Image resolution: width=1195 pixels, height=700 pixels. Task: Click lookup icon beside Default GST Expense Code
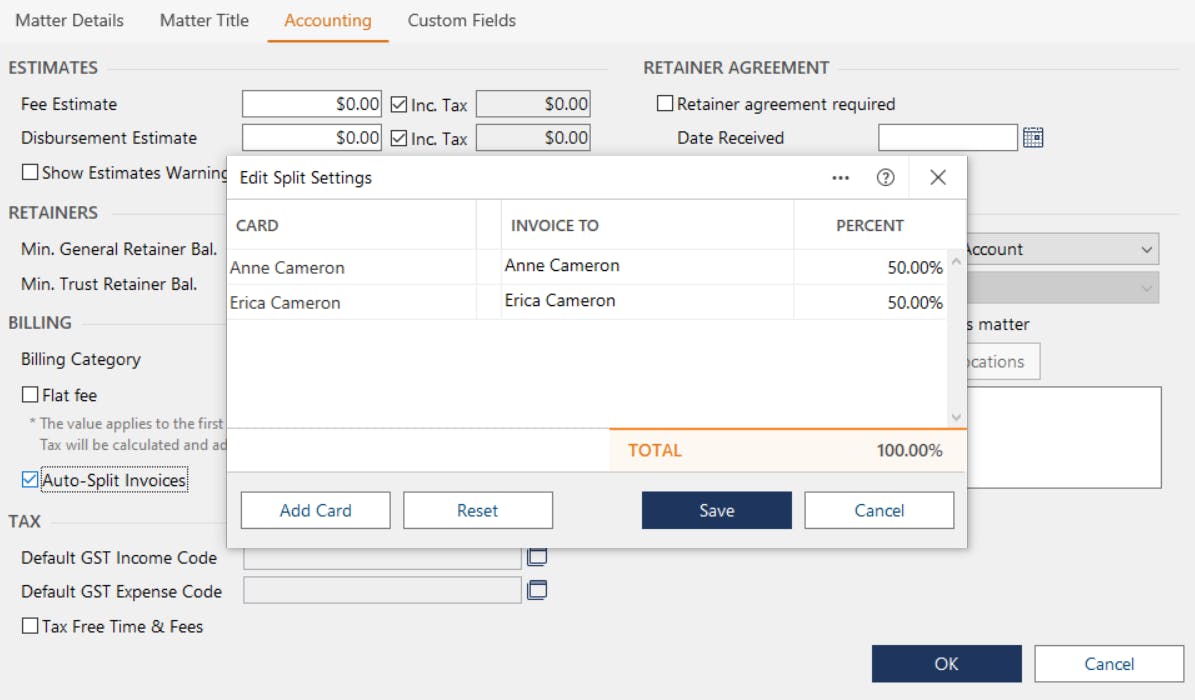[537, 591]
